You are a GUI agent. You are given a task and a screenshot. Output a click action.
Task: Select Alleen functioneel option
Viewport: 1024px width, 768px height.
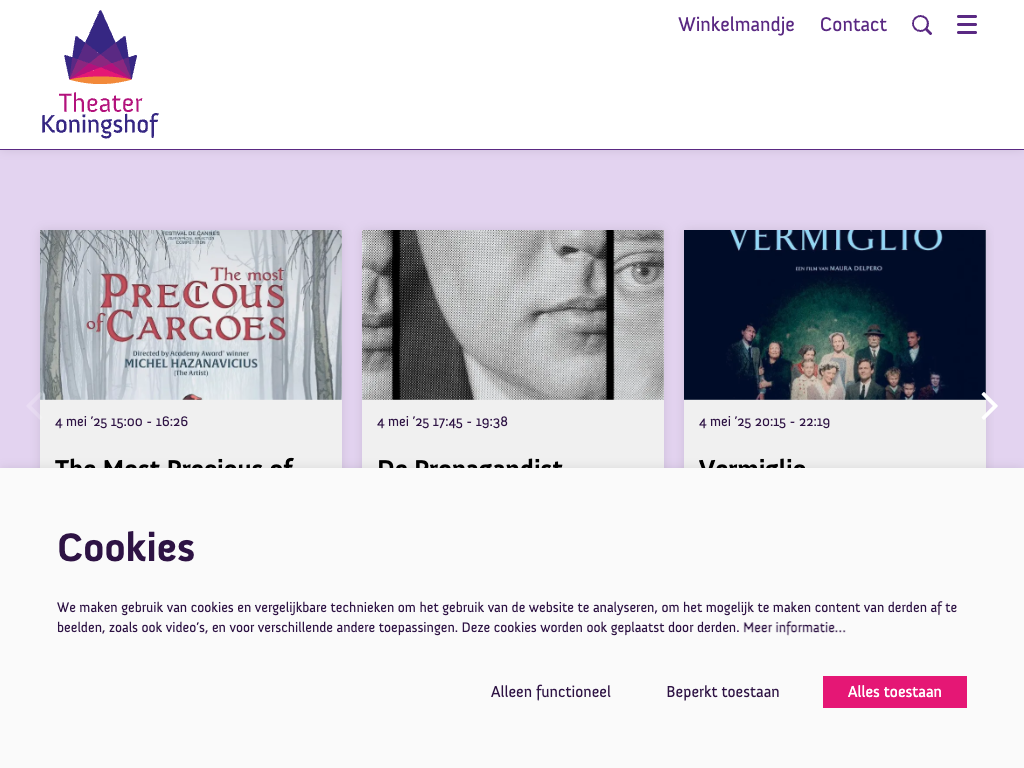coord(551,692)
